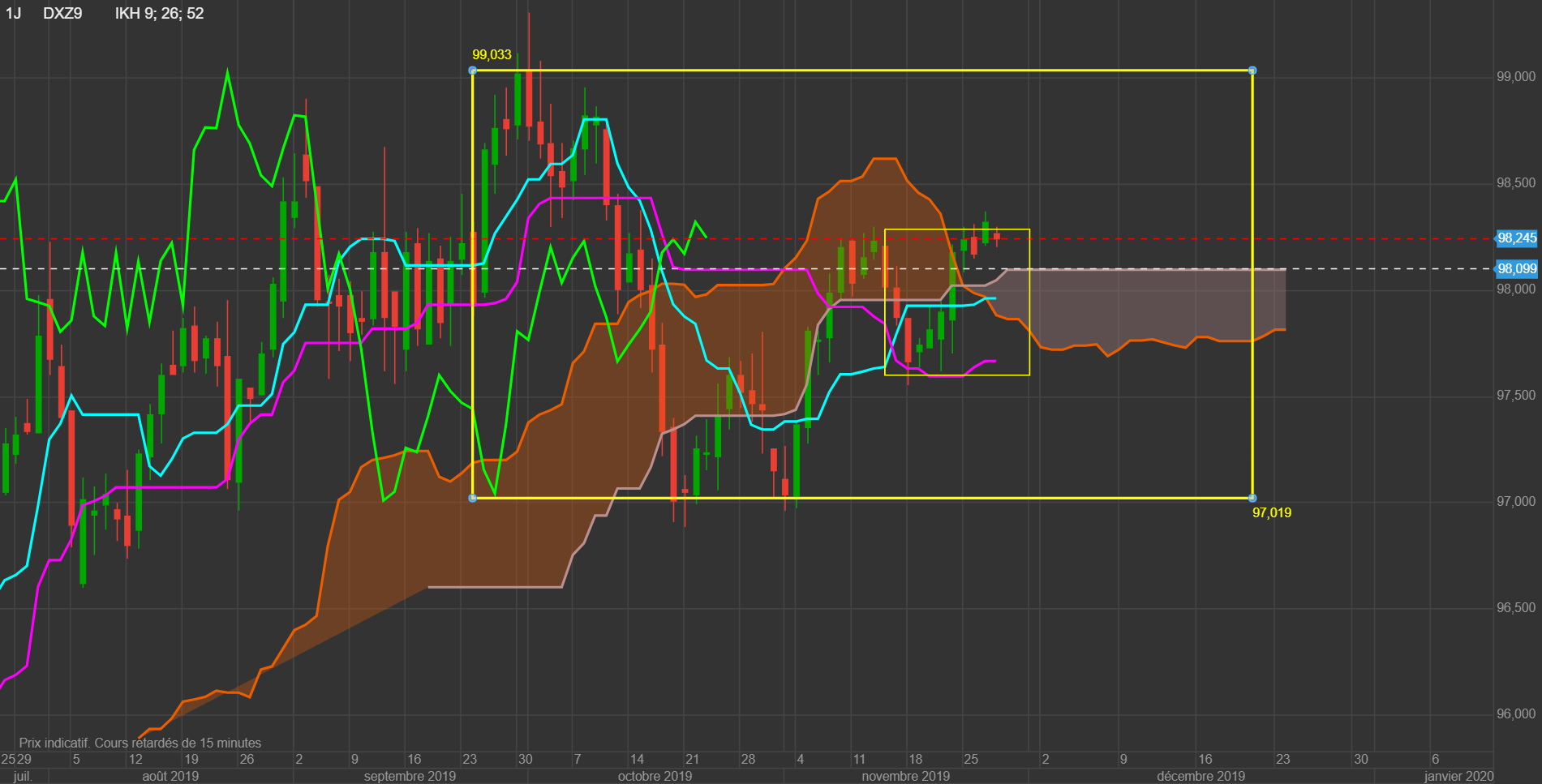
Task: Click the delayed price disclaimer text
Action: [140, 743]
